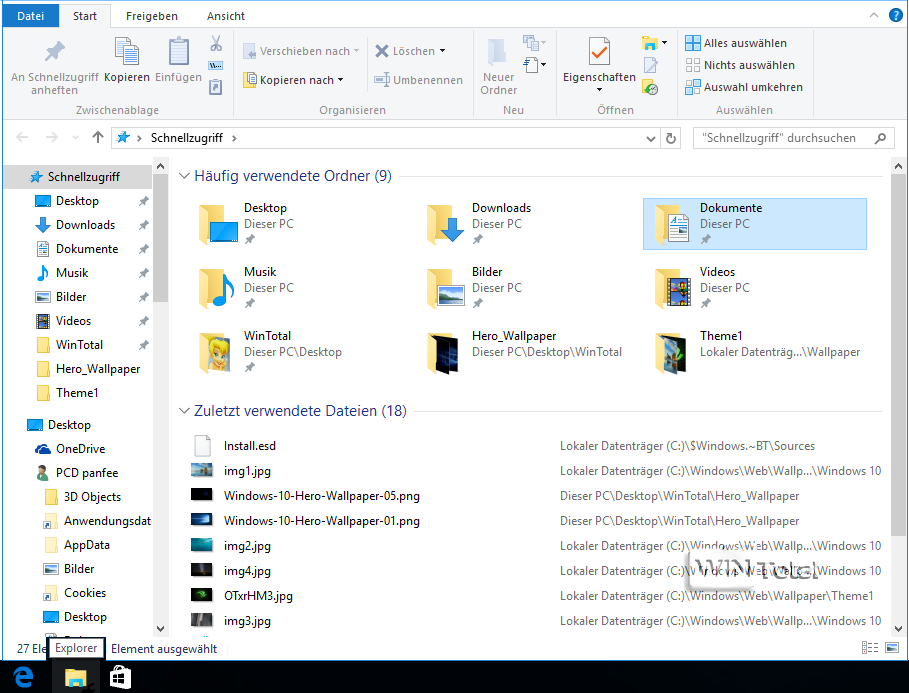Viewport: 909px width, 693px height.
Task: Select Schnellzugriff in the navigation pane
Action: click(78, 177)
